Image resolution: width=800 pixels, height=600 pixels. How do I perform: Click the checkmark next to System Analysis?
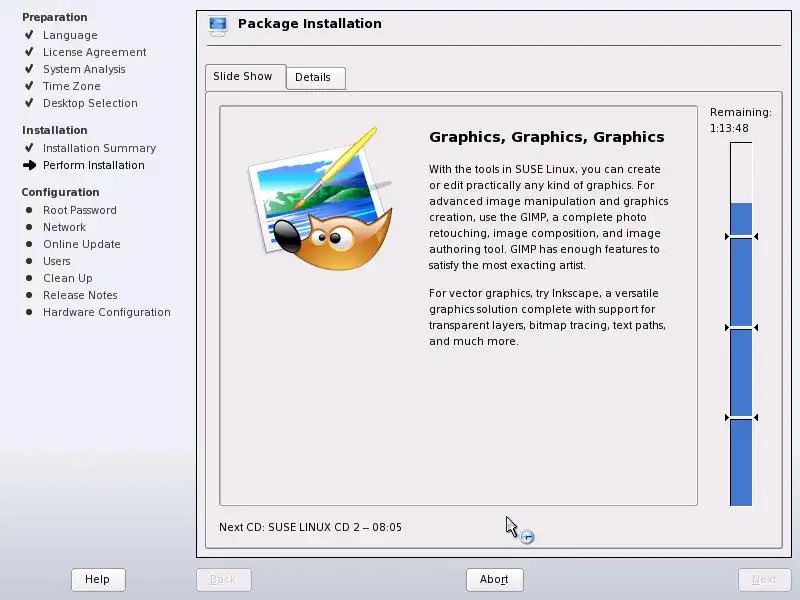[29, 68]
